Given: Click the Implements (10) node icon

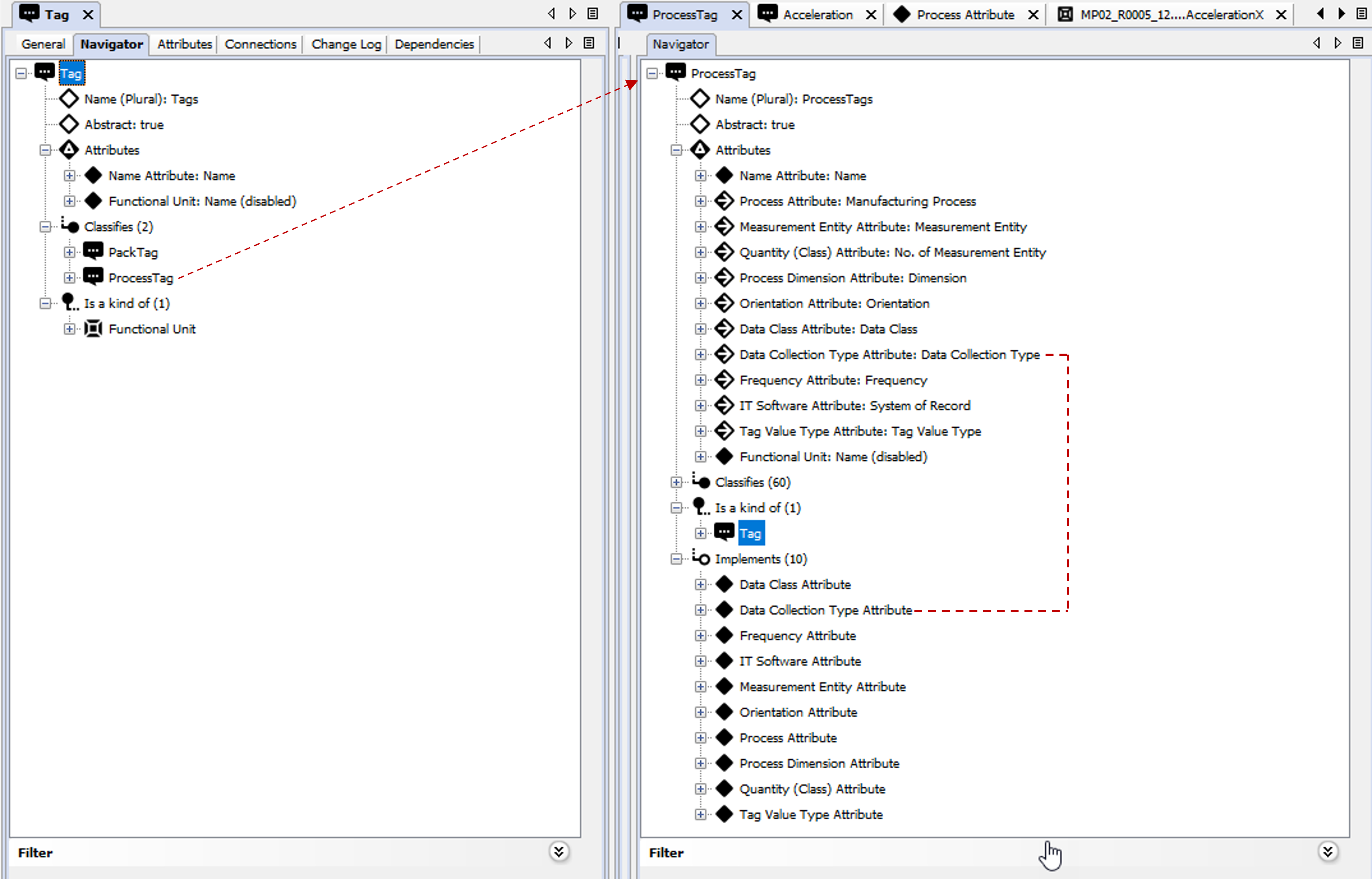Looking at the screenshot, I should click(x=701, y=558).
